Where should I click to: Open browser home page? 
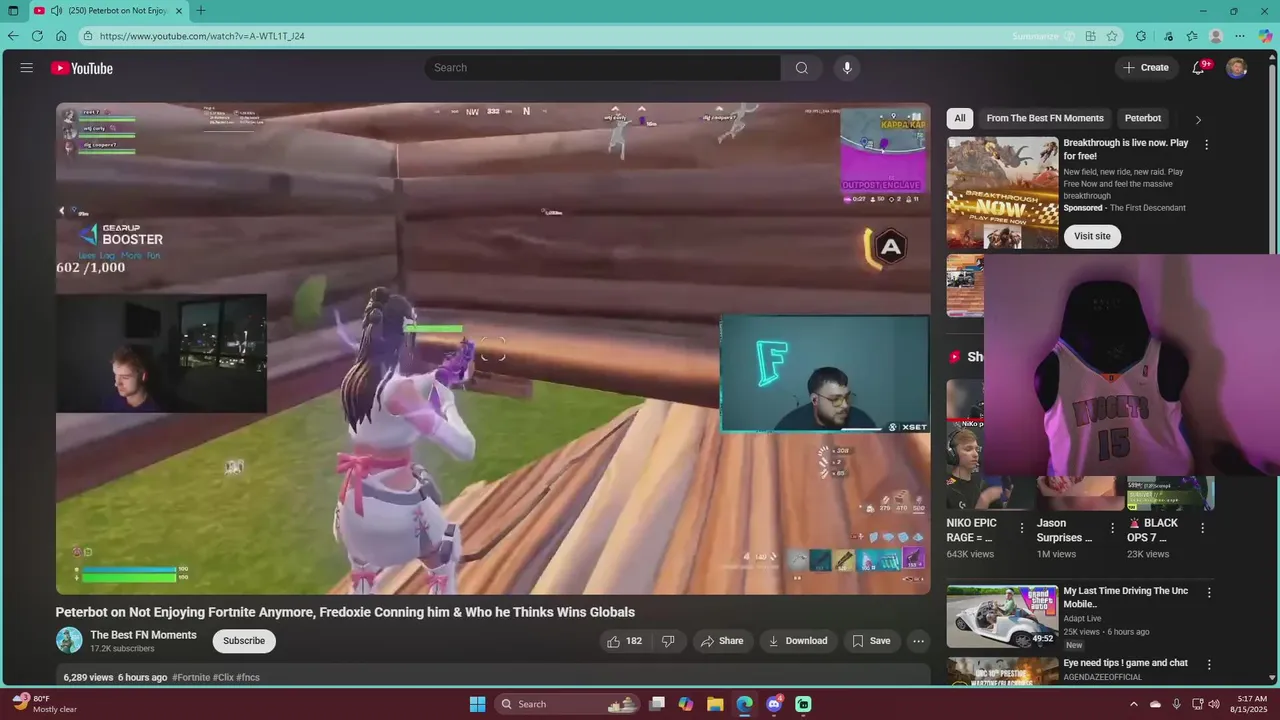pyautogui.click(x=61, y=36)
